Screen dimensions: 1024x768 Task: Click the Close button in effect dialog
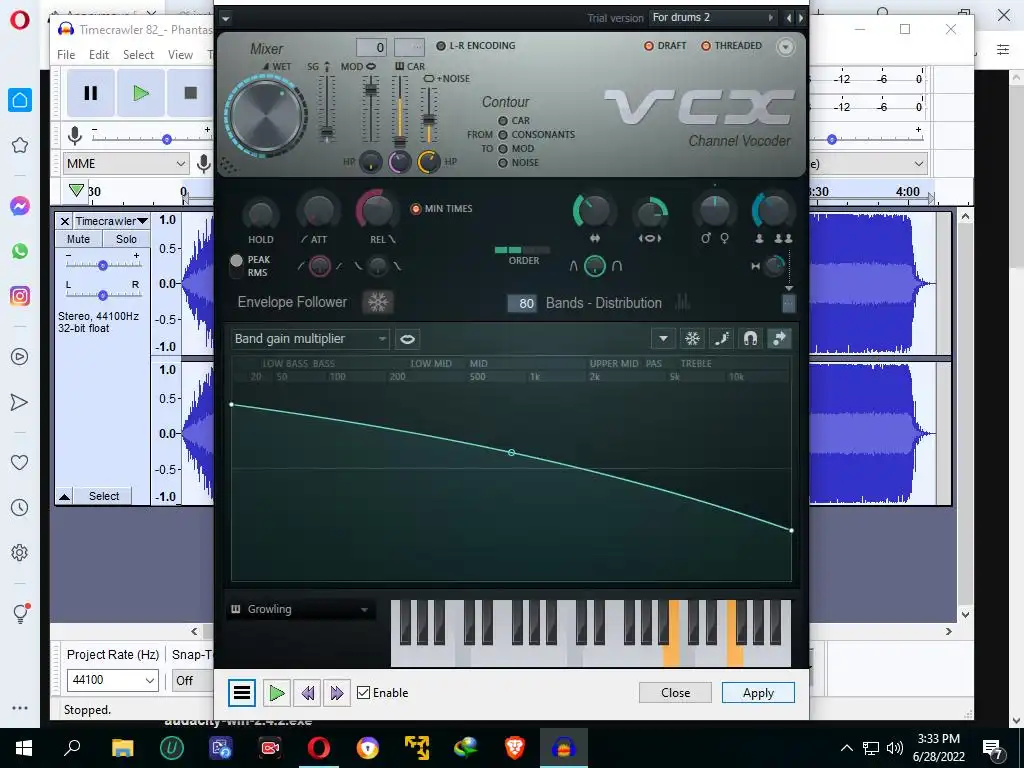(675, 692)
